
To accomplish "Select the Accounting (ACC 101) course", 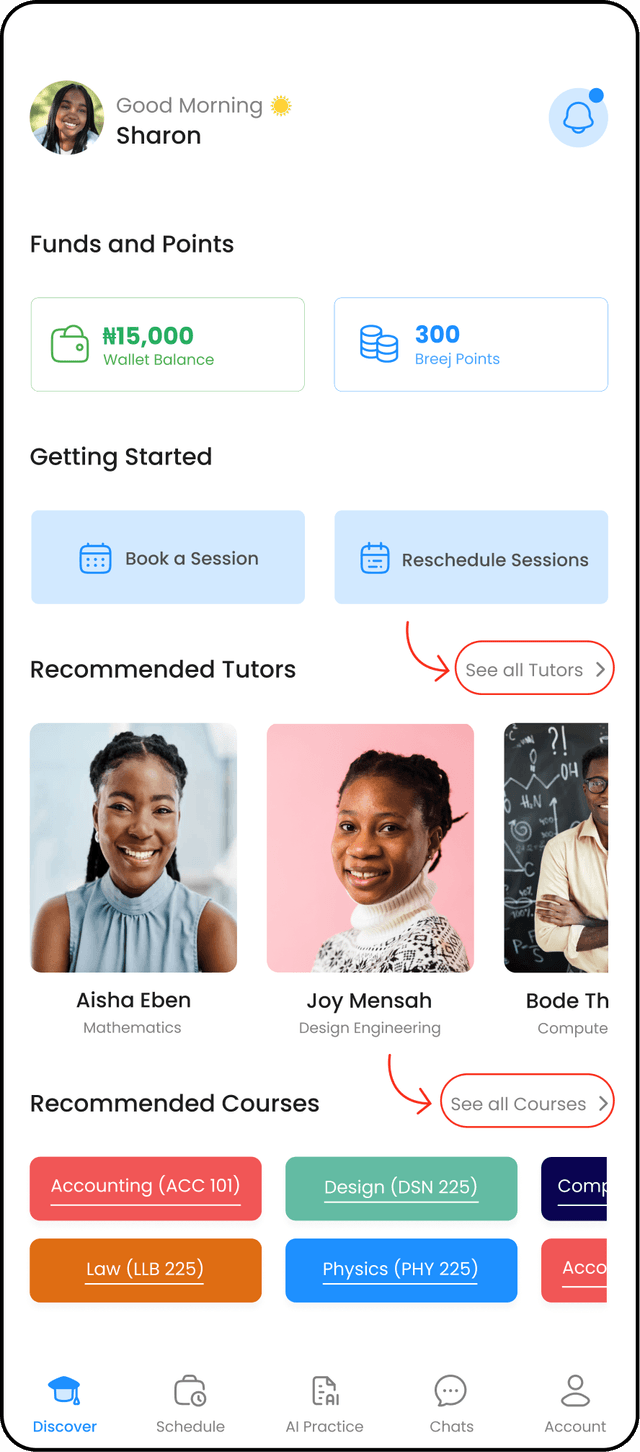I will [x=146, y=1188].
